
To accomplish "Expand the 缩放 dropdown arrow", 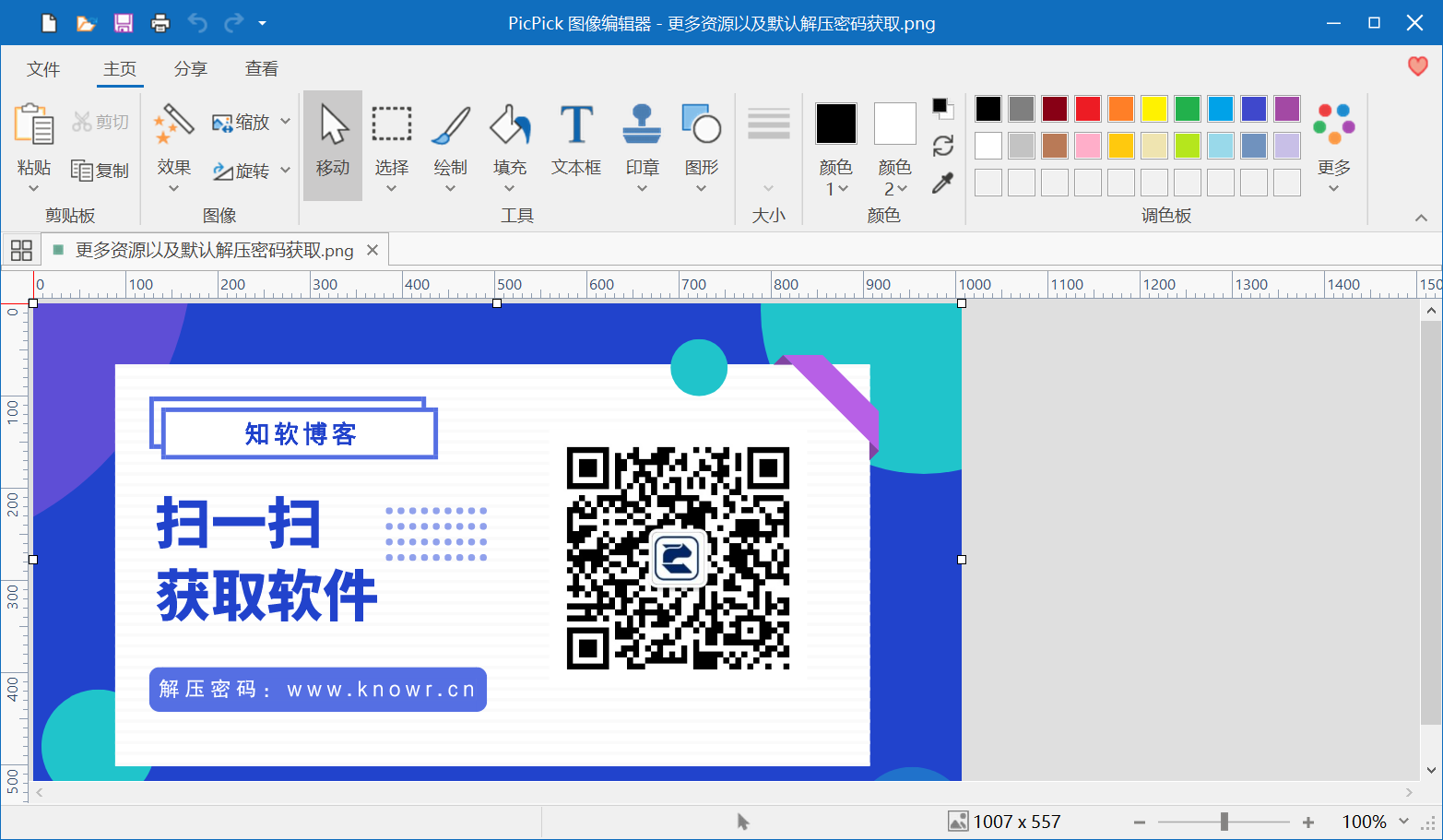I will coord(286,122).
